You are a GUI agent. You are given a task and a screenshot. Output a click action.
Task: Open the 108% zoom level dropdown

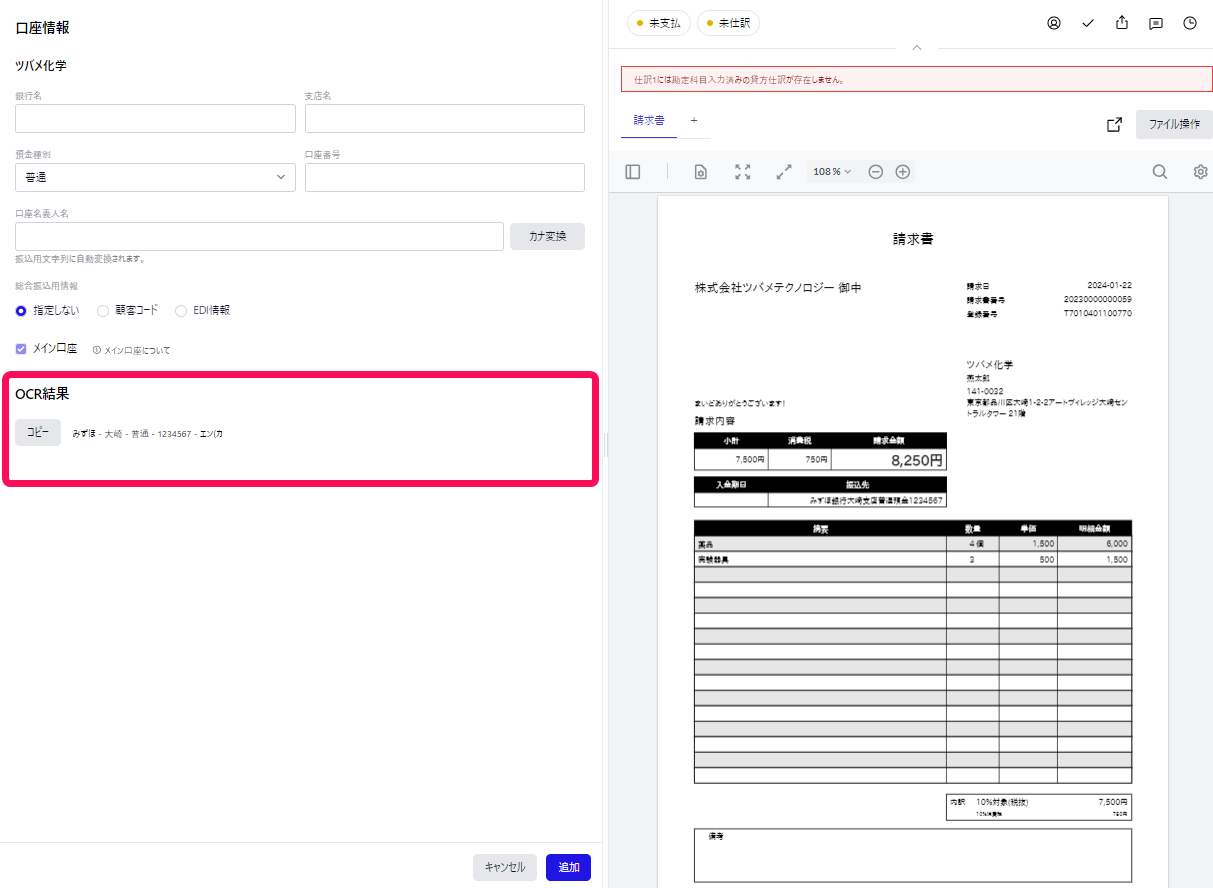click(x=832, y=172)
